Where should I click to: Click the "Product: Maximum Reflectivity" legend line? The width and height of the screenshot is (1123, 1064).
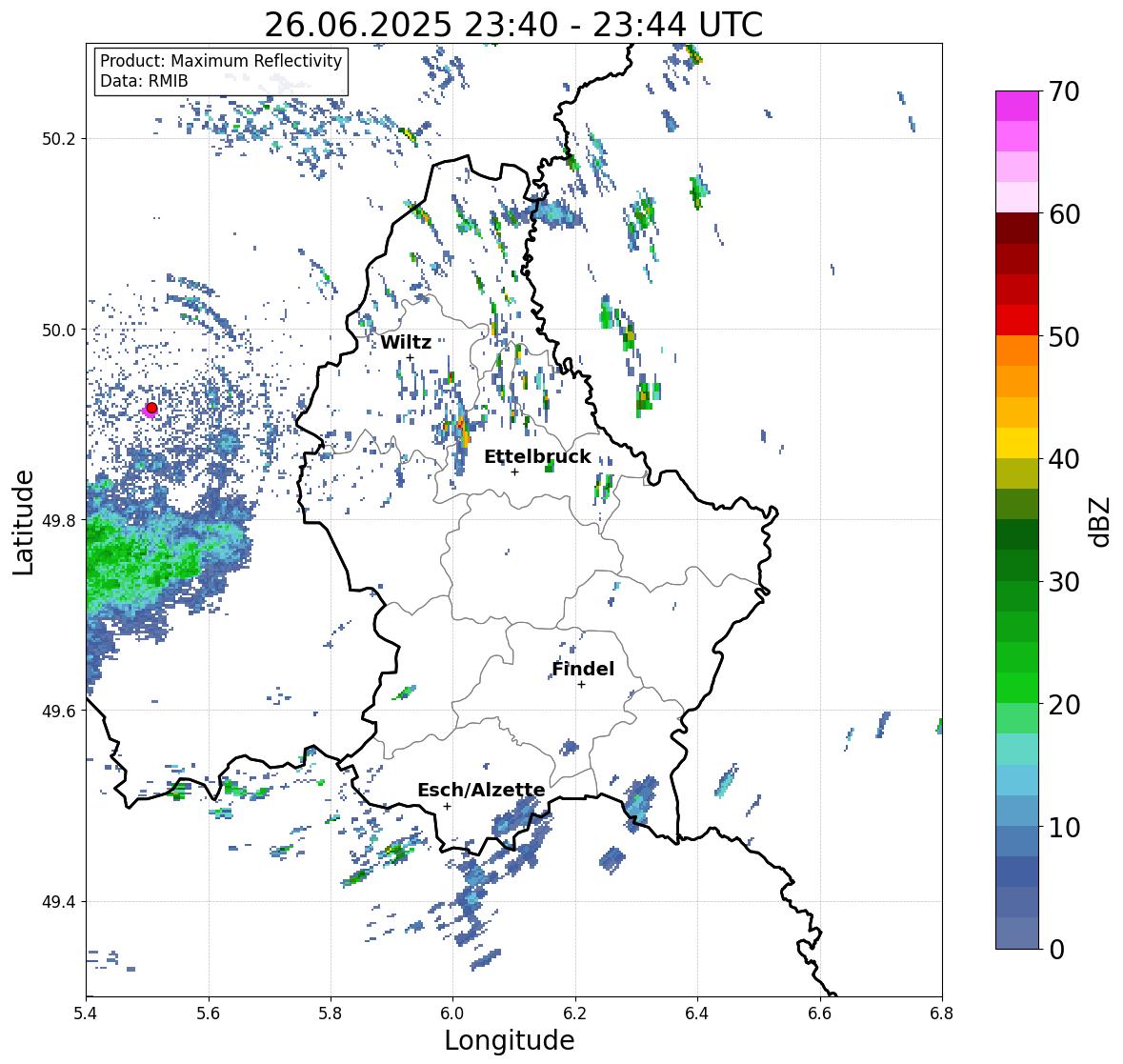point(221,61)
